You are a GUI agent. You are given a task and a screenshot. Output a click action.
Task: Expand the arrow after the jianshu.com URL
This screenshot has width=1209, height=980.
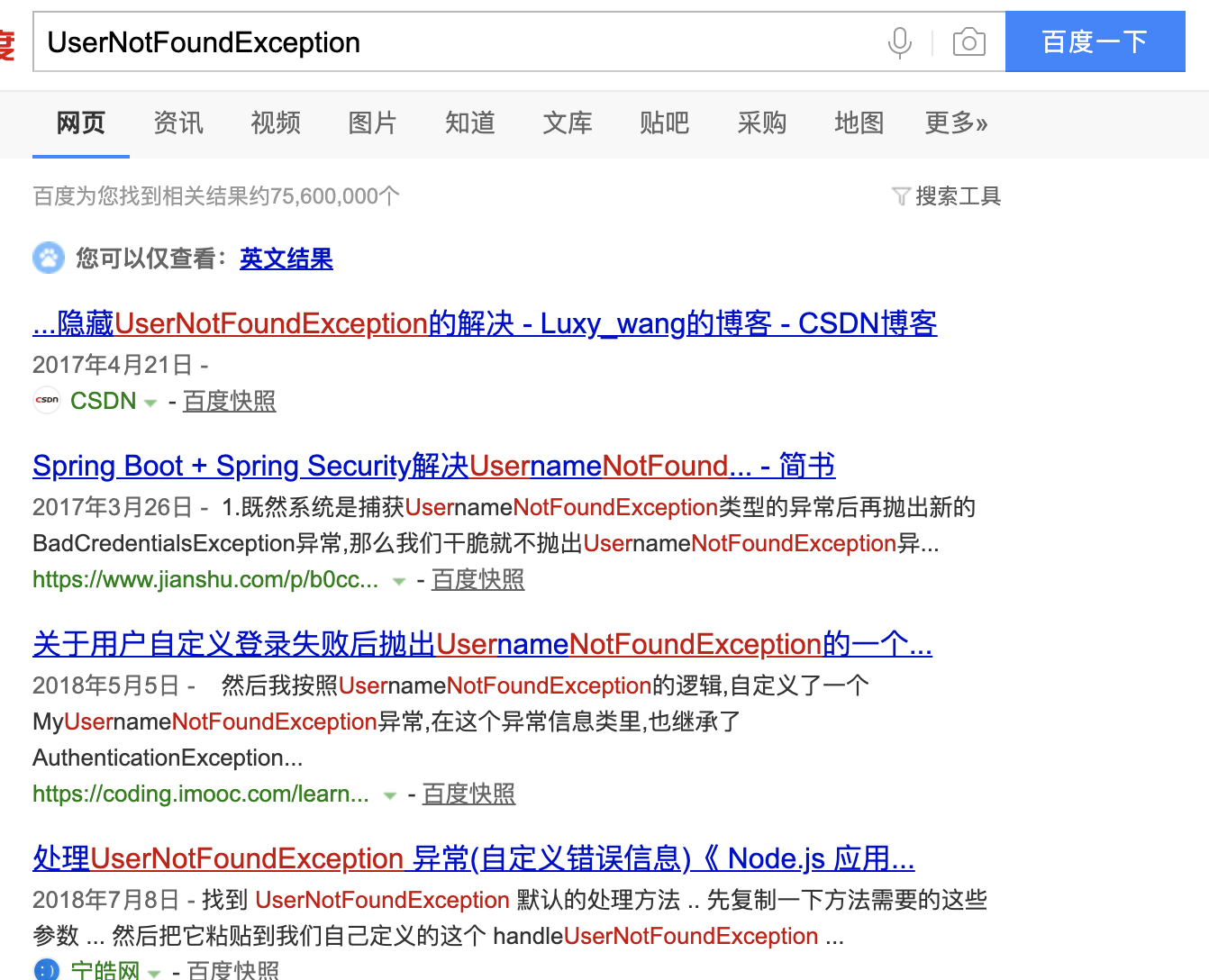pyautogui.click(x=398, y=582)
